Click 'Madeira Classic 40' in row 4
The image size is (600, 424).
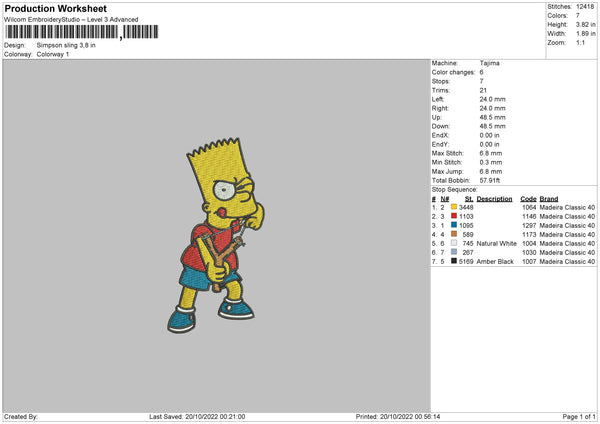pyautogui.click(x=567, y=235)
